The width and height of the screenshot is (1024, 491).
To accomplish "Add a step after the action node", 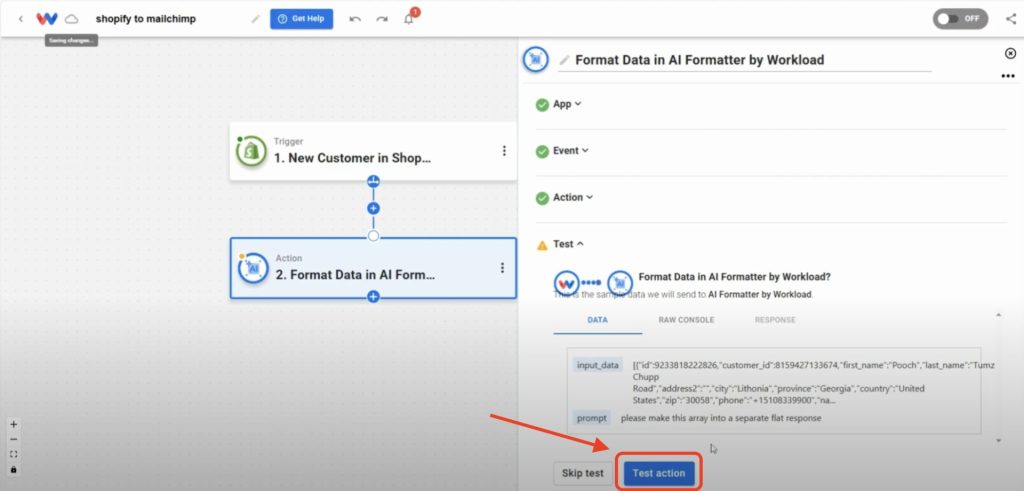I will click(x=374, y=297).
